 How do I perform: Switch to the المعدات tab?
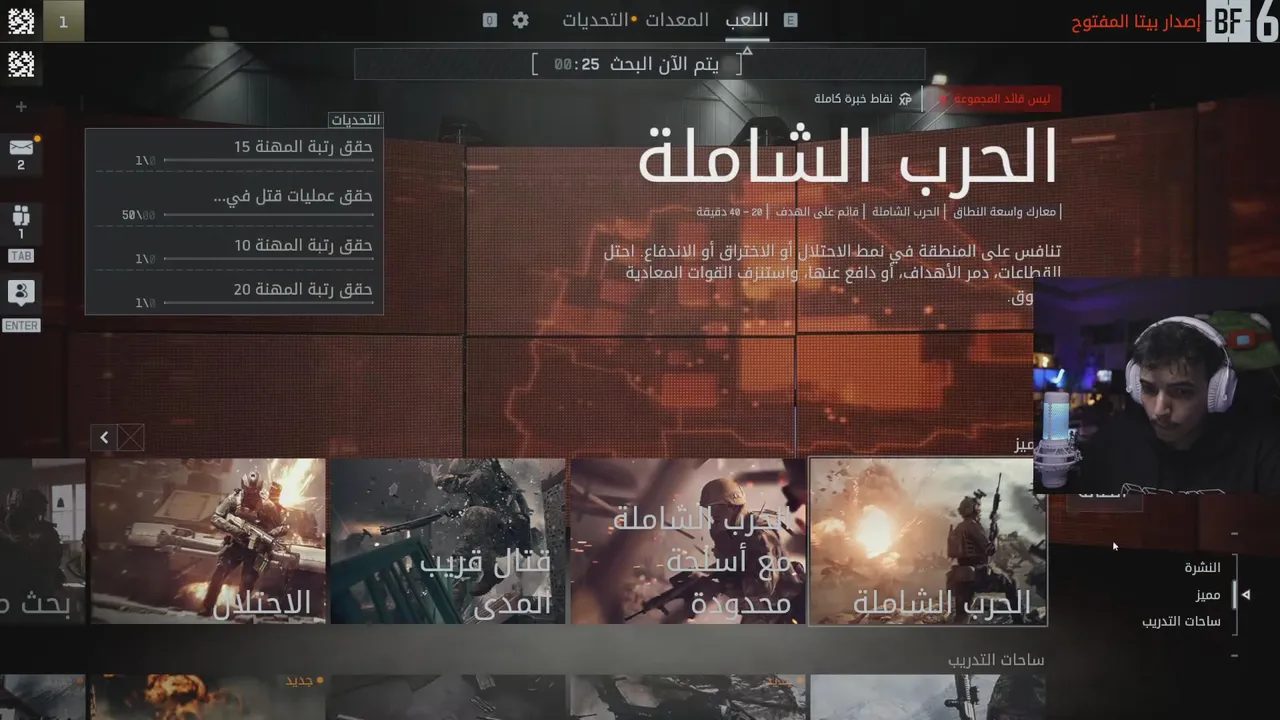click(x=677, y=20)
